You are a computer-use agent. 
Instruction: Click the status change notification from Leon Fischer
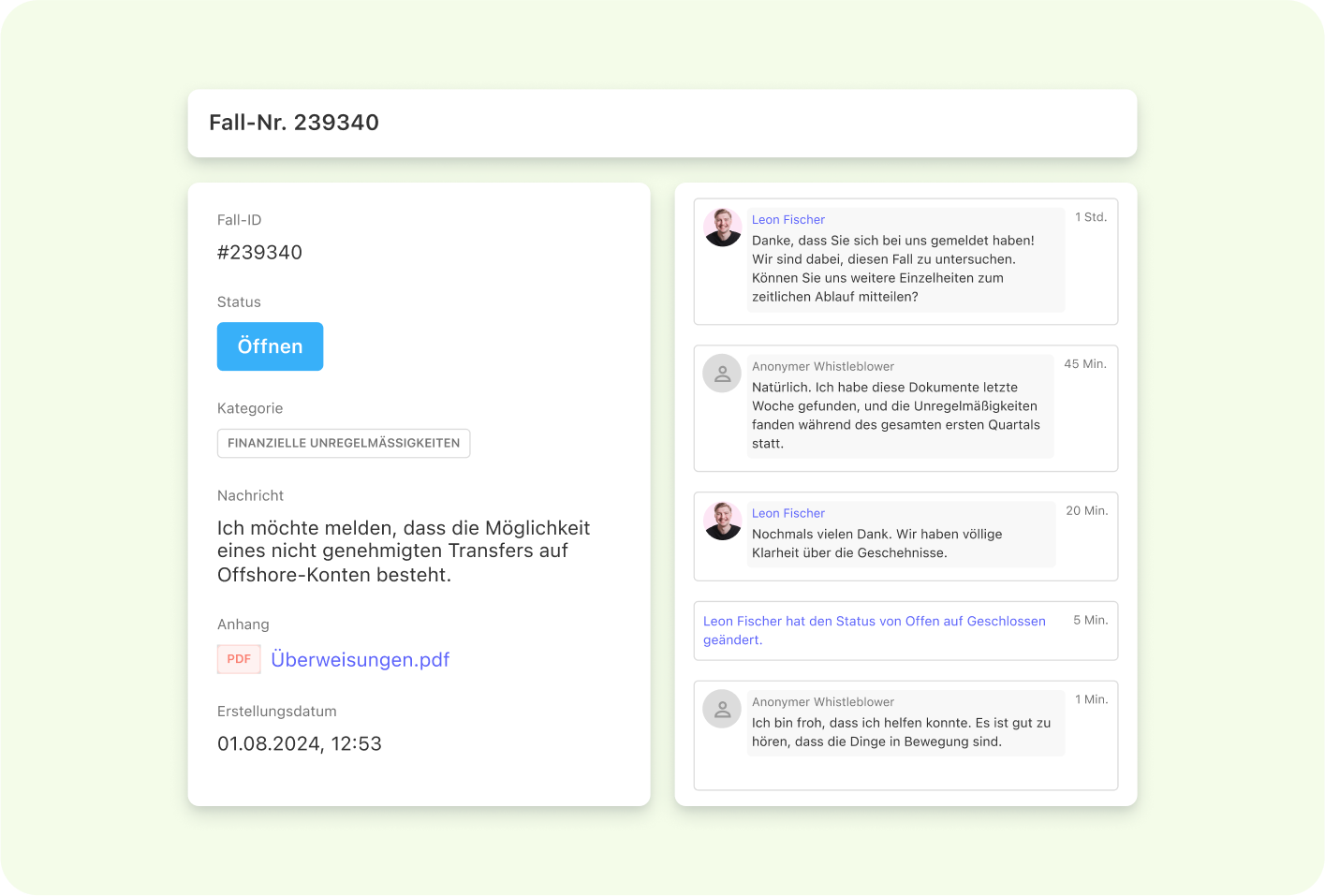pos(875,630)
